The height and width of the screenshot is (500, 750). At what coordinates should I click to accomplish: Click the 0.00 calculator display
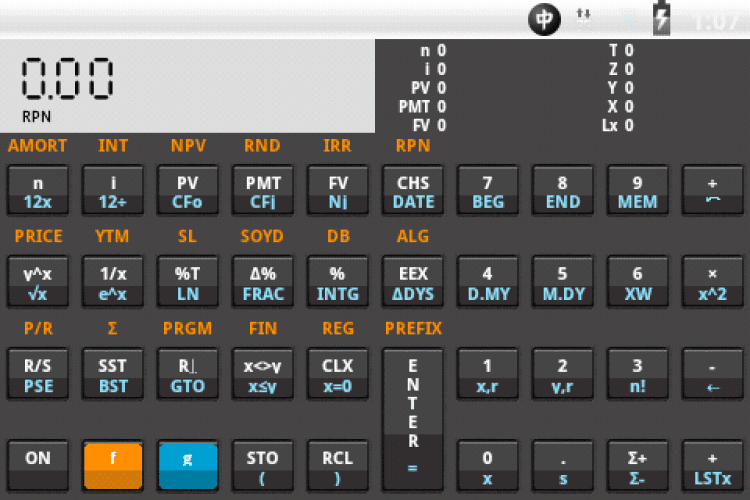pyautogui.click(x=67, y=78)
